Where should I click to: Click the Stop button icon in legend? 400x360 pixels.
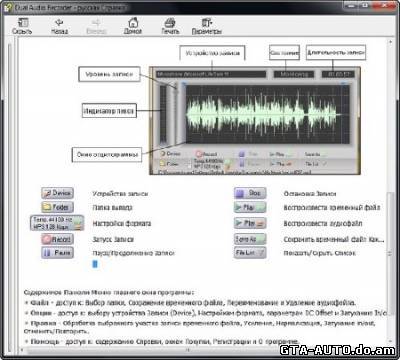coord(250,193)
